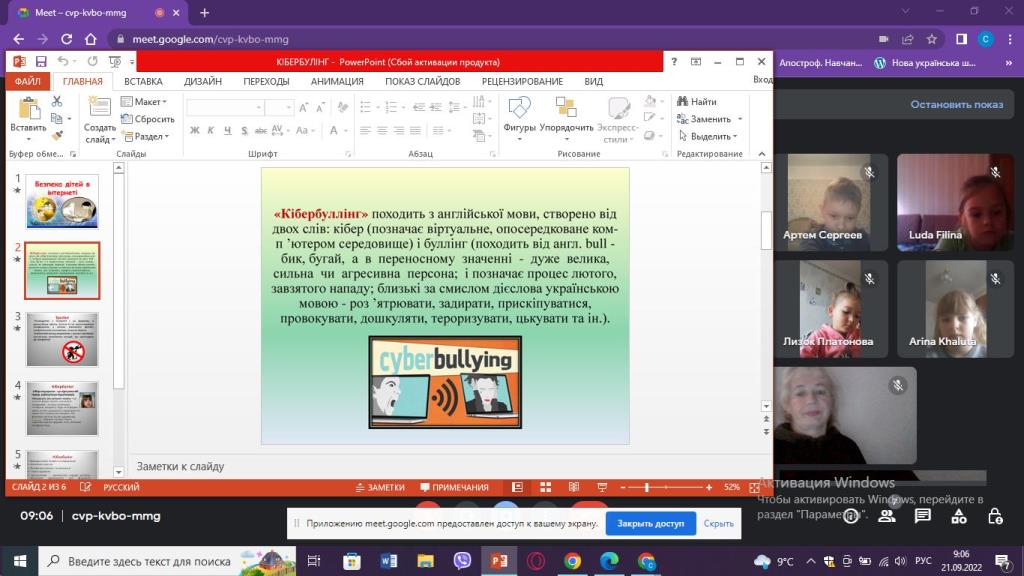Undo the last action in PowerPoint
This screenshot has width=1024, height=576.
click(x=63, y=61)
